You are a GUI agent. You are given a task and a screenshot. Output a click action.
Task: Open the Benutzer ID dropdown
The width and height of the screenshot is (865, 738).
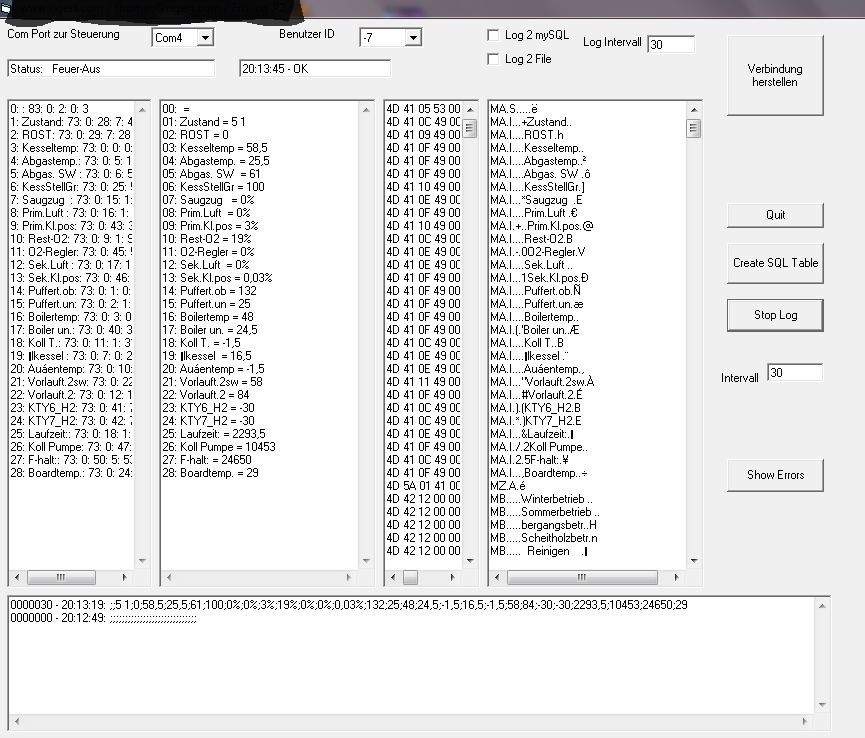413,38
